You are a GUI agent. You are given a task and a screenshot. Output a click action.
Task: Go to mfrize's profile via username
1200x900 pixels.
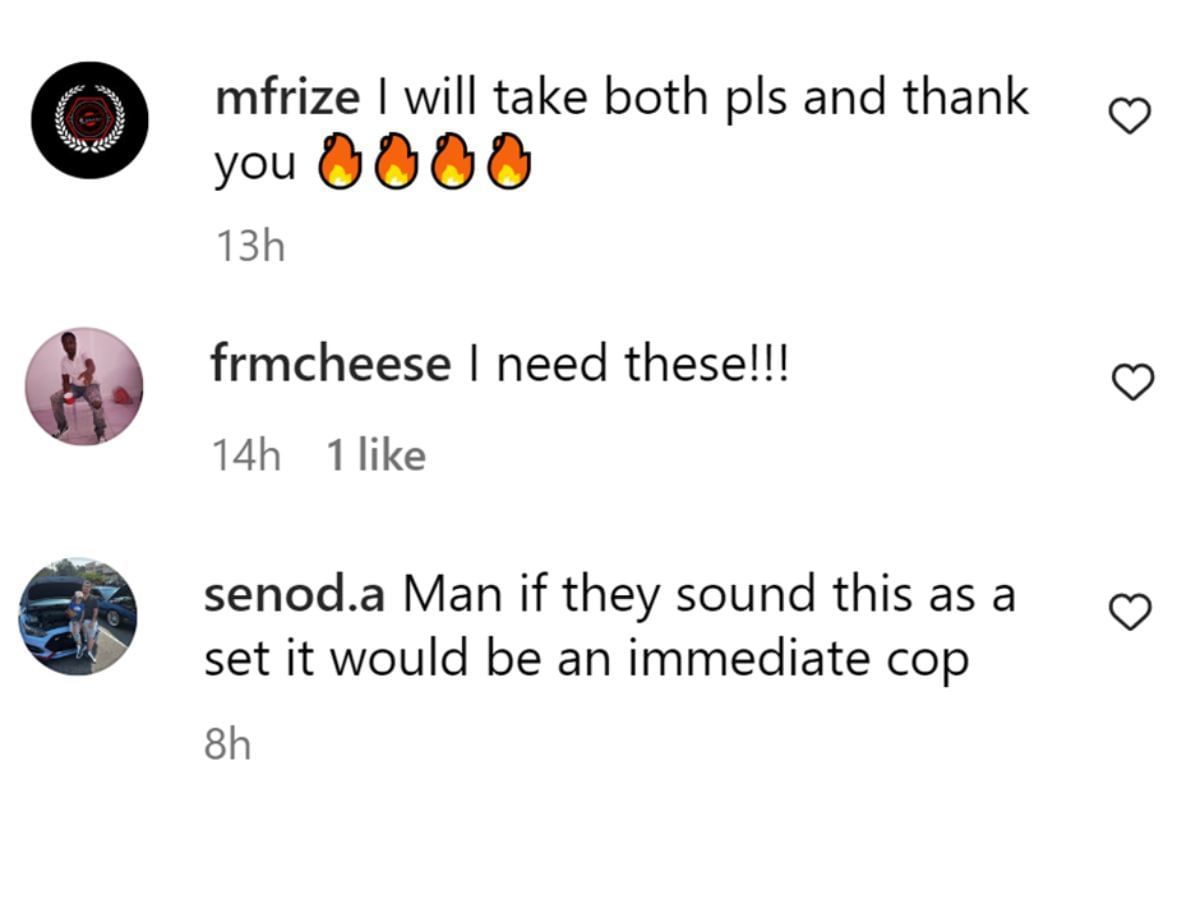point(286,98)
